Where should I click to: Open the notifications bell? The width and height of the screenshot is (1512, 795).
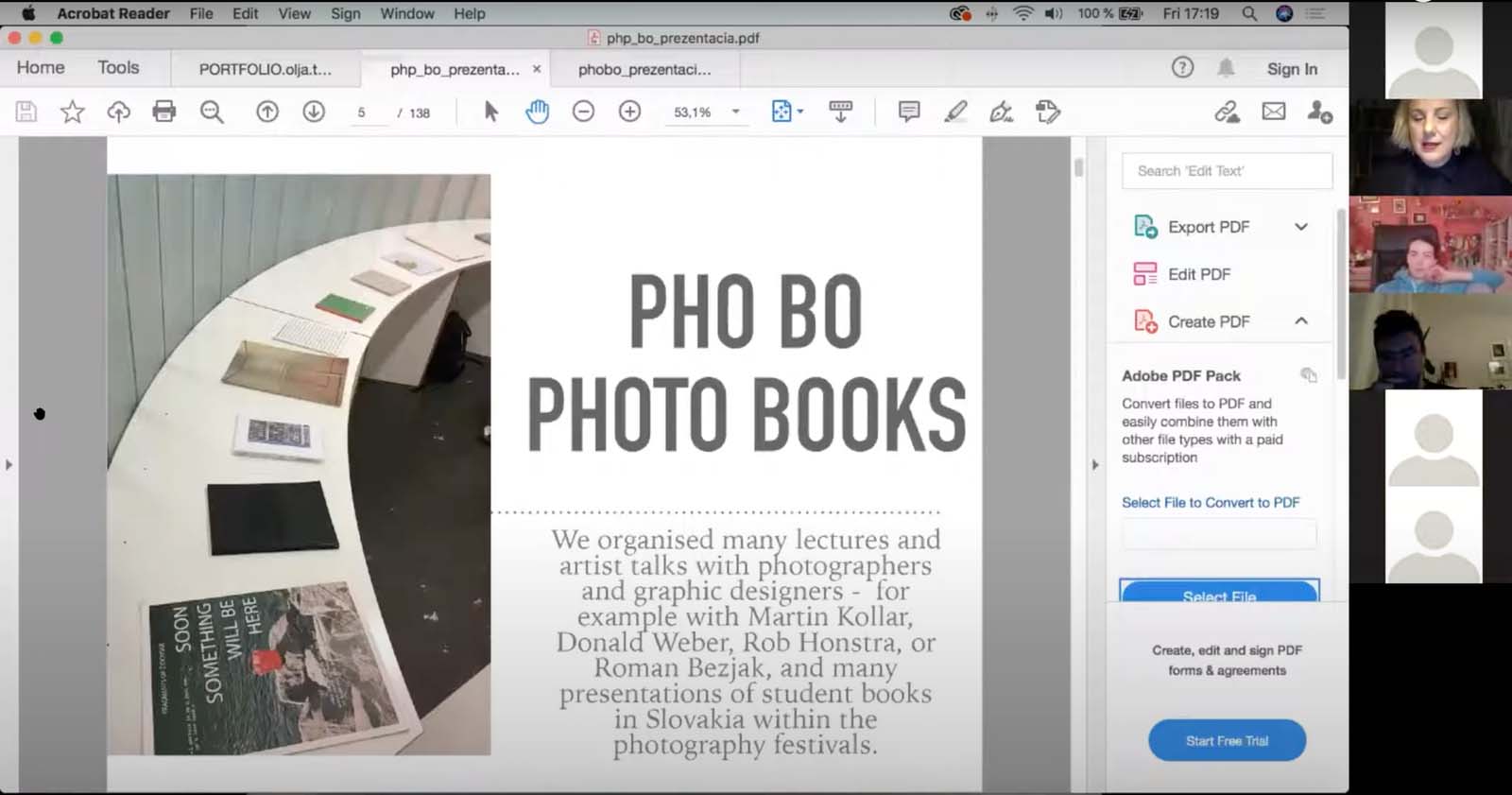point(1226,68)
